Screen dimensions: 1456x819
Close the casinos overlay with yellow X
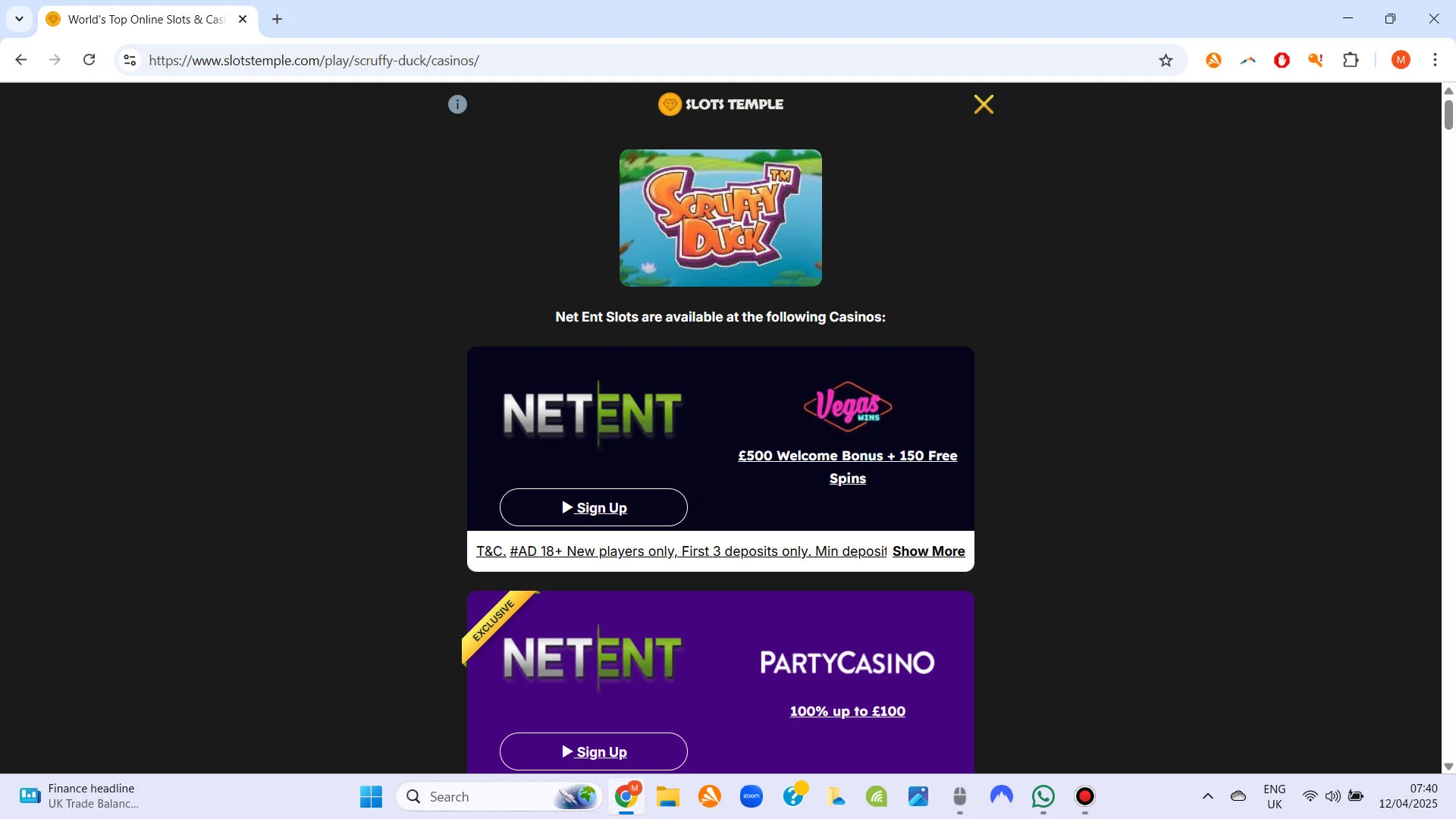[984, 104]
